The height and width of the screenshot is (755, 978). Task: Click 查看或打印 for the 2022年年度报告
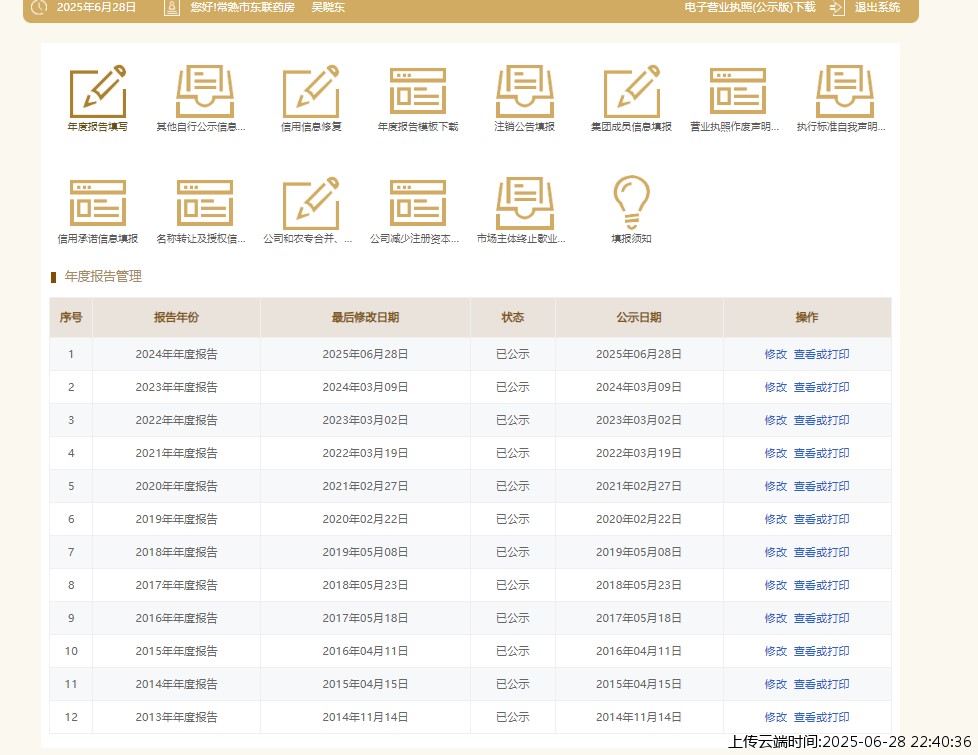(821, 420)
